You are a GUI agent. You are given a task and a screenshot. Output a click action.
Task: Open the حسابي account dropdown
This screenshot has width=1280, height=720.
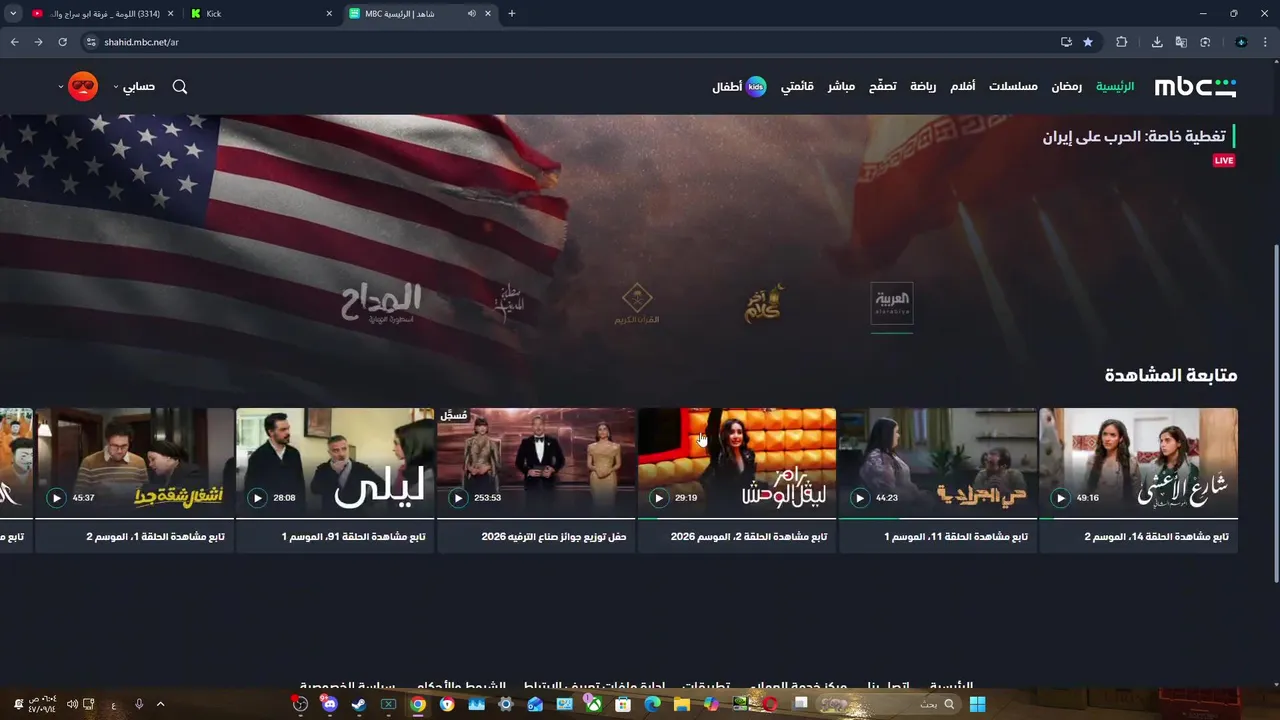coord(134,87)
